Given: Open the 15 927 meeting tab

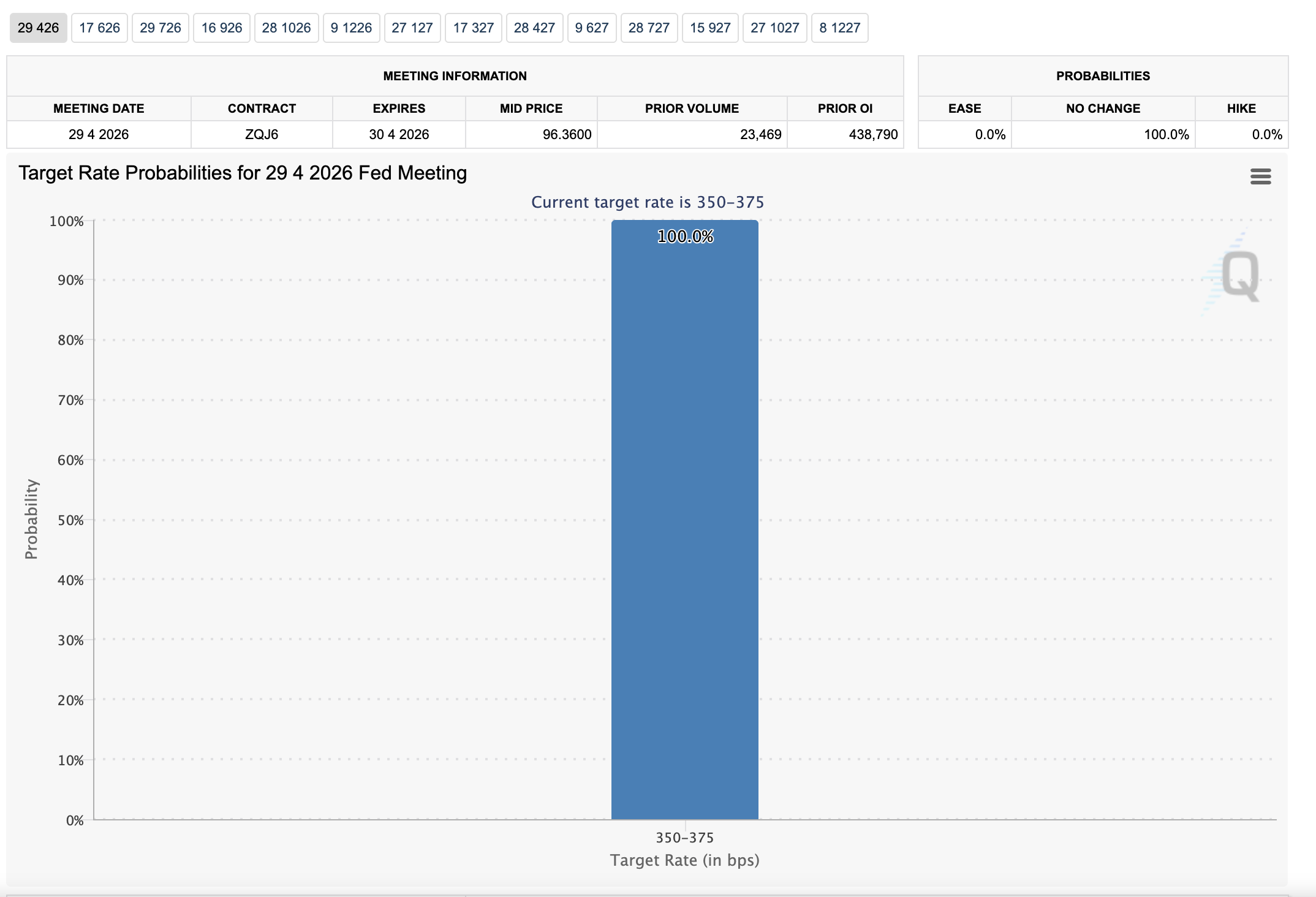Looking at the screenshot, I should point(710,28).
